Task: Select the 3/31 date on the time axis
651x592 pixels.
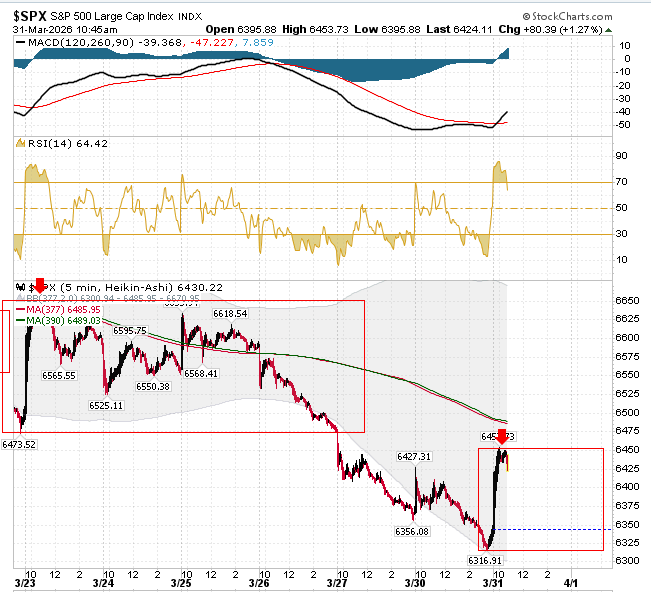Action: (493, 583)
